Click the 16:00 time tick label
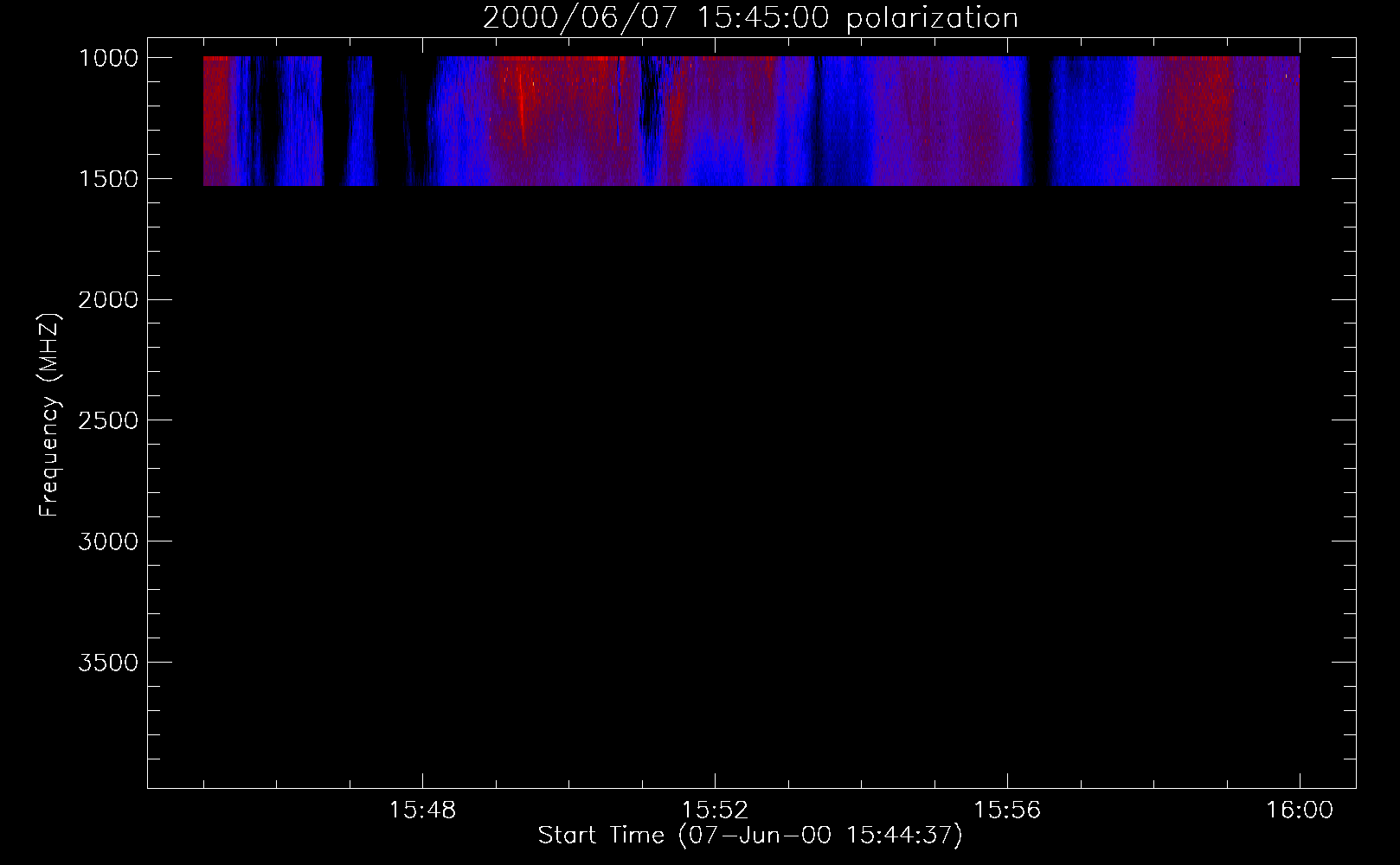This screenshot has width=1400, height=865. [1300, 811]
